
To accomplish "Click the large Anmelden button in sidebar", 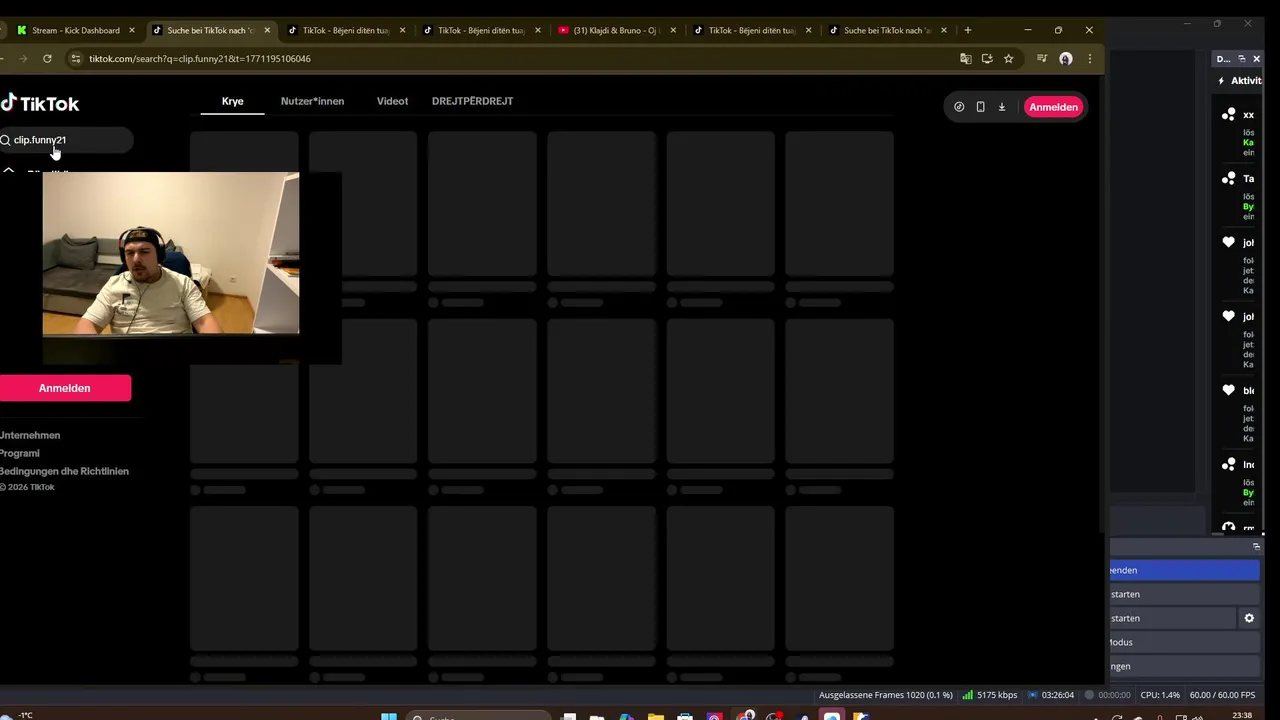I will [x=65, y=388].
